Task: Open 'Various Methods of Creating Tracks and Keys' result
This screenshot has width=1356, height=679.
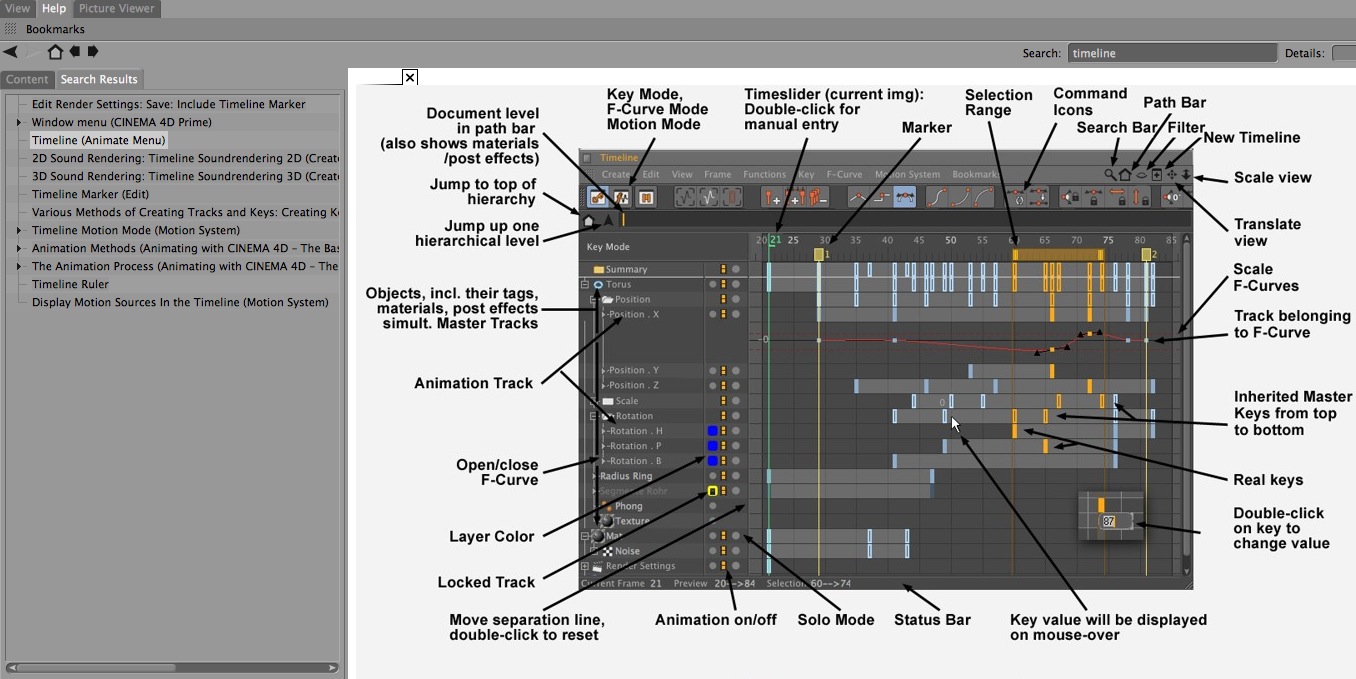Action: [185, 212]
